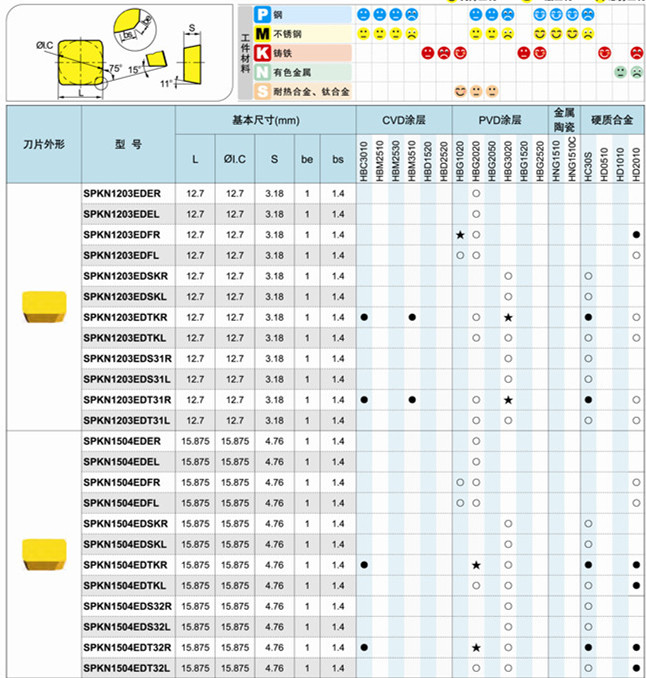Click the 基本尺寸(mm) header
This screenshot has height=678, width=646.
tap(266, 119)
